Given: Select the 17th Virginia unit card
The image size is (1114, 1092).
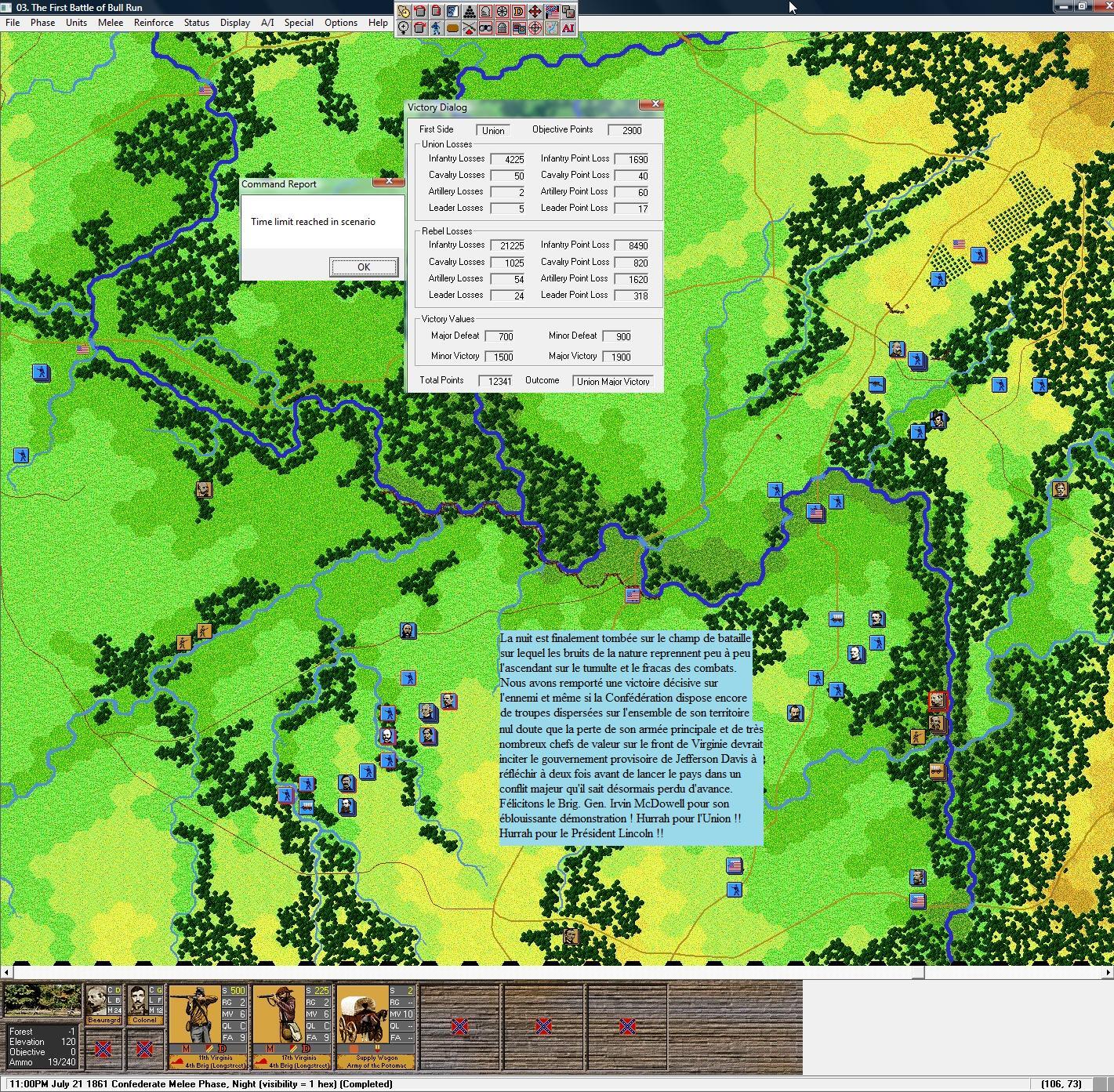Looking at the screenshot, I should coord(292,1027).
